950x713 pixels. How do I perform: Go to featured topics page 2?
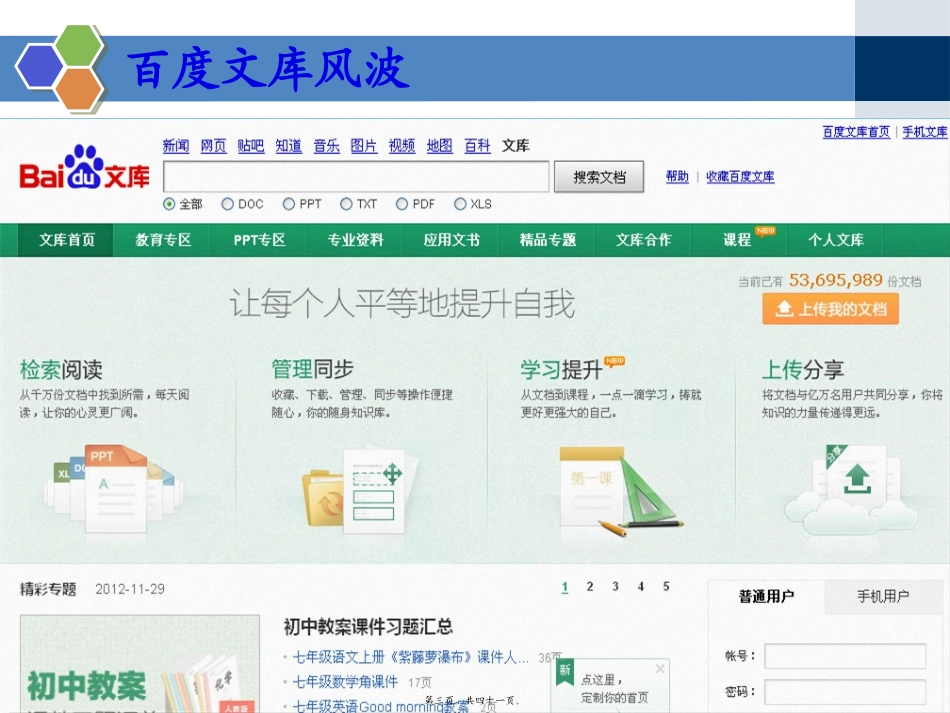pyautogui.click(x=590, y=586)
